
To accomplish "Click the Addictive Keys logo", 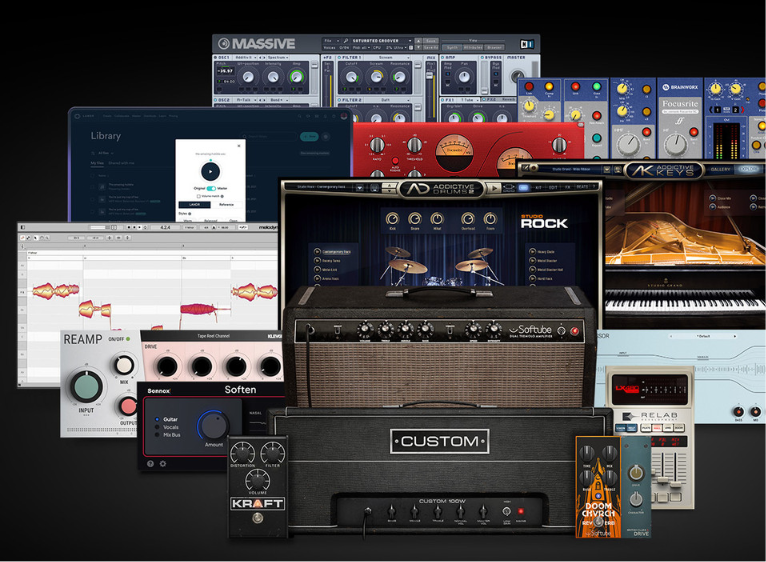I will 663,171.
